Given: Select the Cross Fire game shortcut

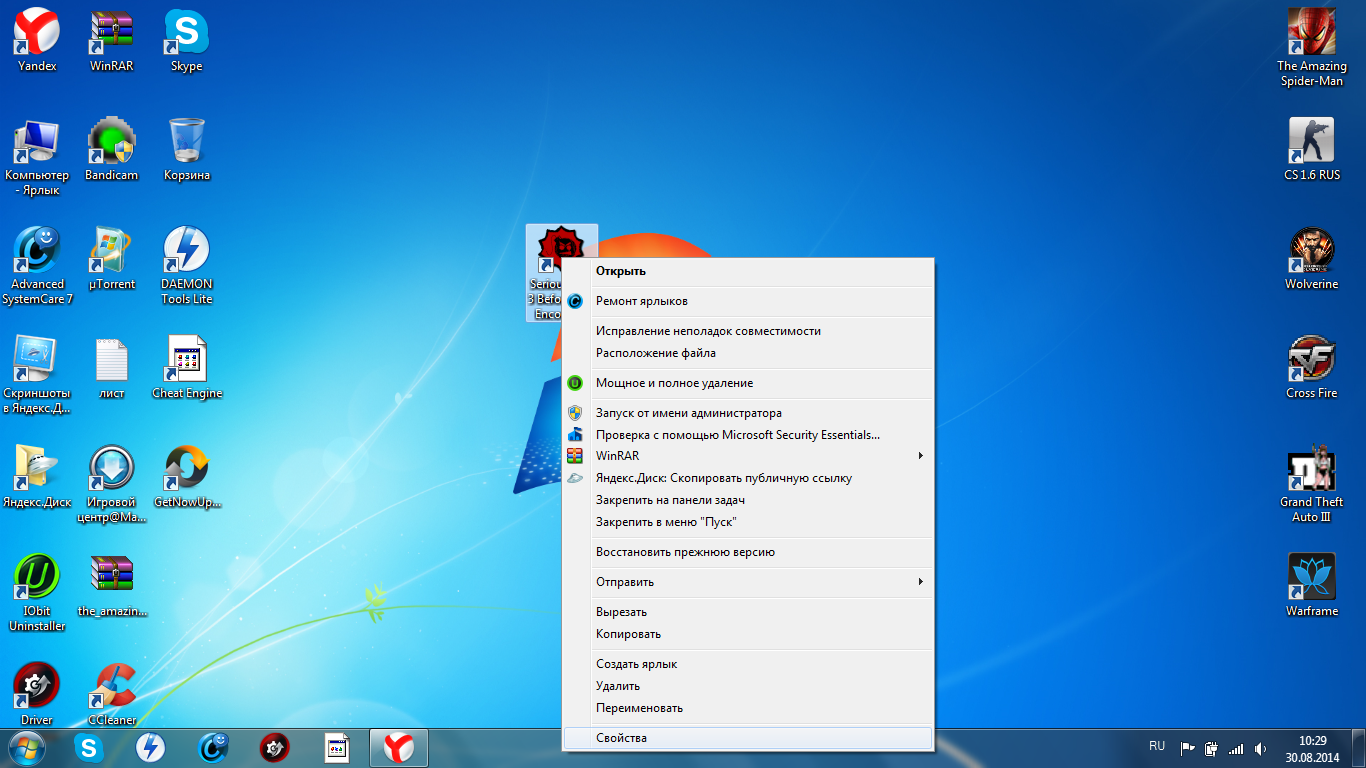Looking at the screenshot, I should tap(1312, 368).
